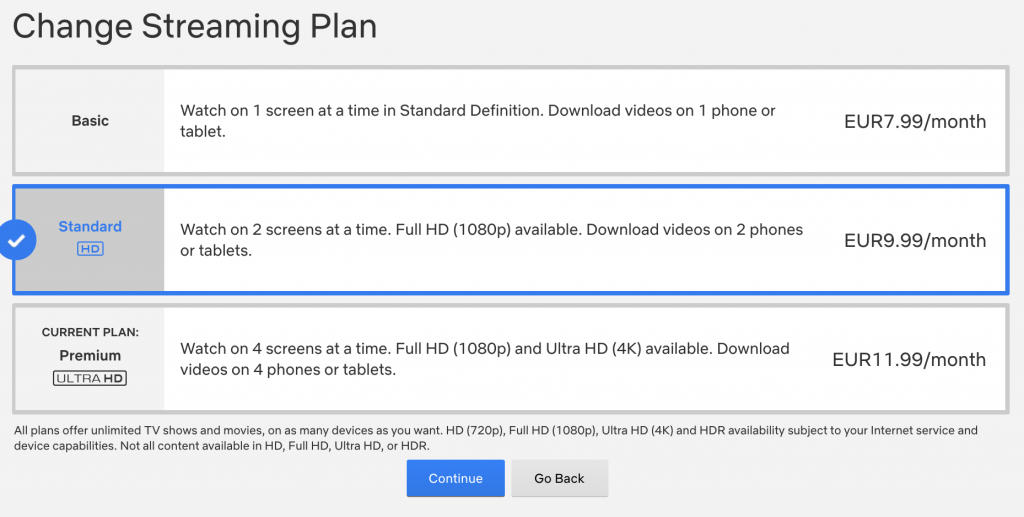
Task: Click the blue checkmark circle icon
Action: point(17,240)
